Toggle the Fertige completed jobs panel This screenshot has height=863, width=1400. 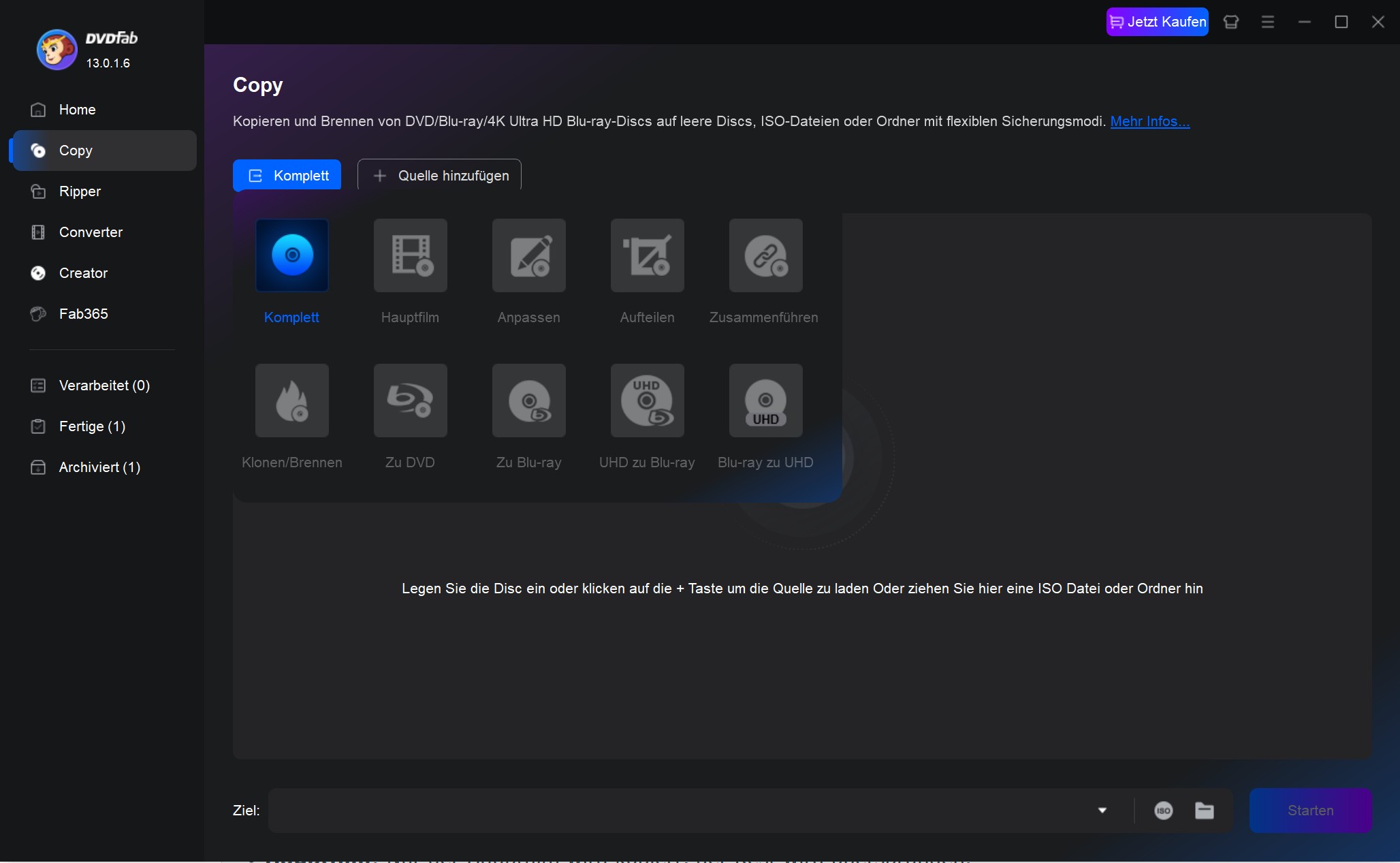(x=90, y=425)
